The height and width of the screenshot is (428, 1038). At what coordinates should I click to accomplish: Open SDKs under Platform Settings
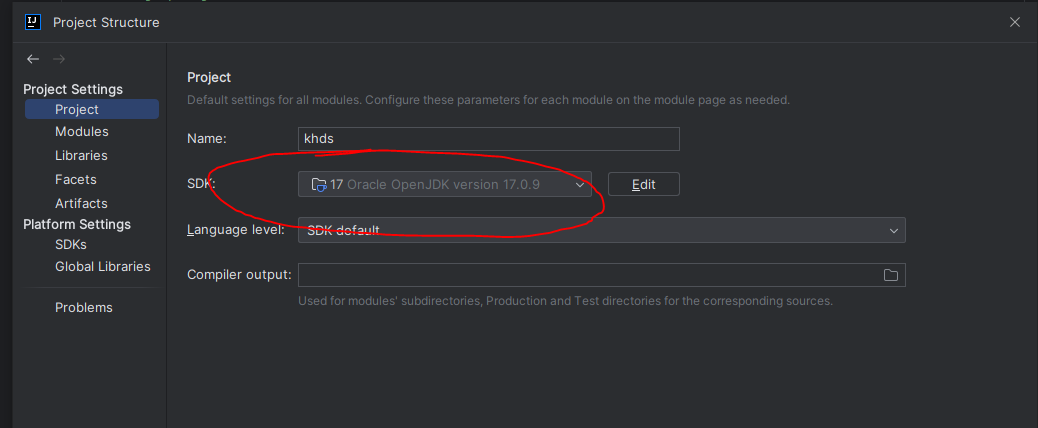click(71, 245)
